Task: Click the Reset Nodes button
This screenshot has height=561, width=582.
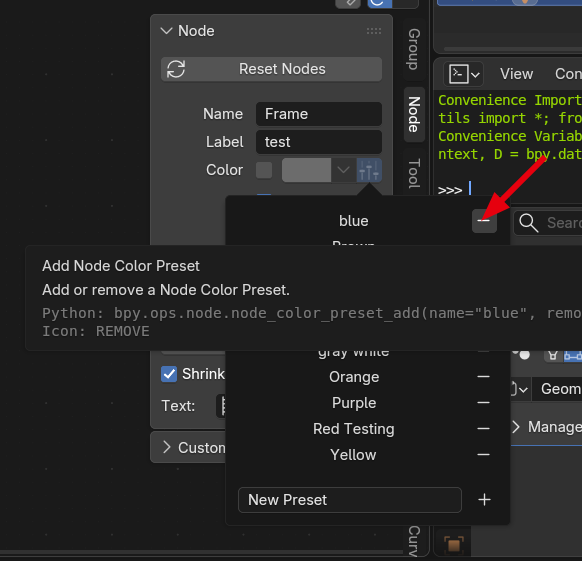Action: 271,69
